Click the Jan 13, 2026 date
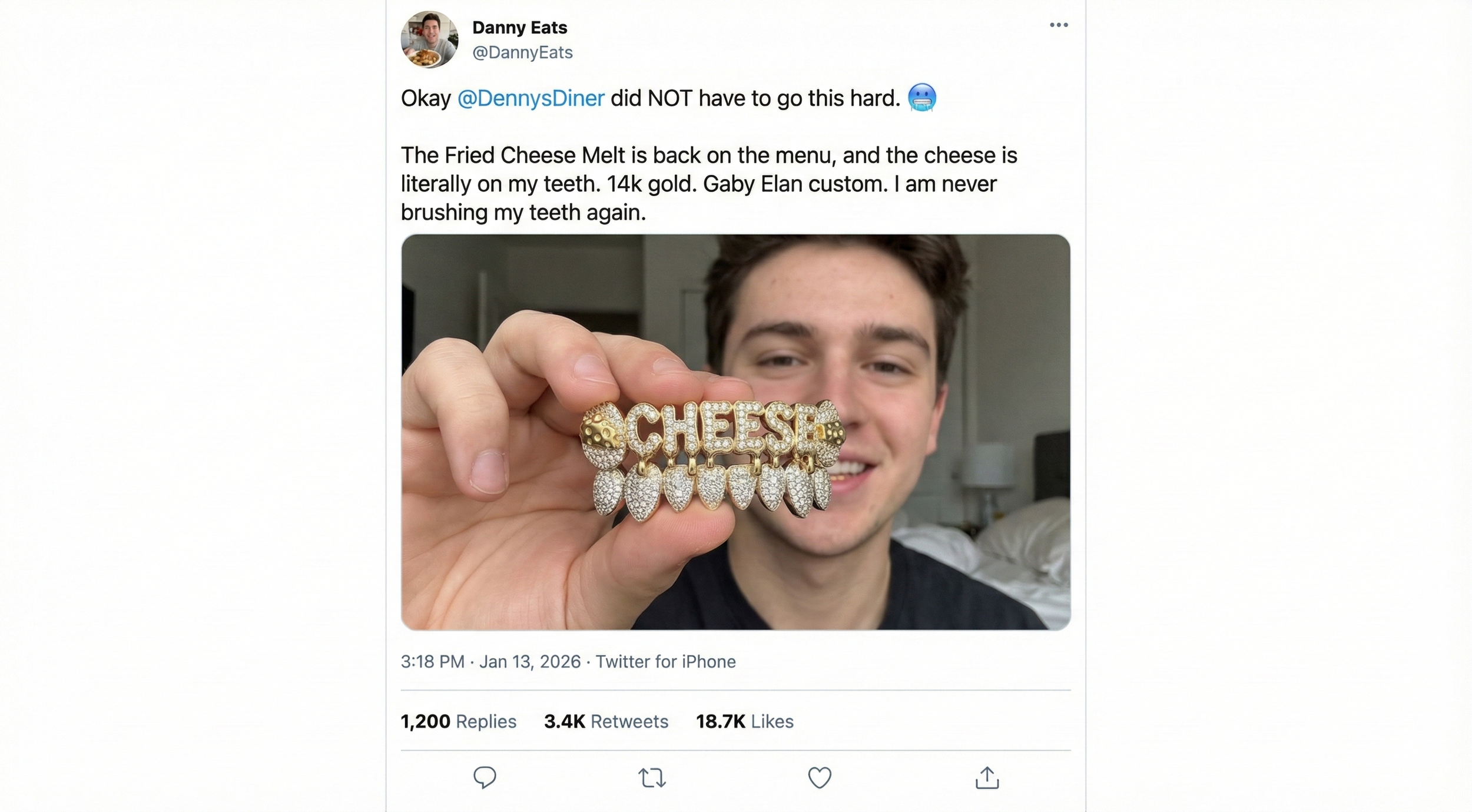The width and height of the screenshot is (1472, 812). tap(529, 662)
